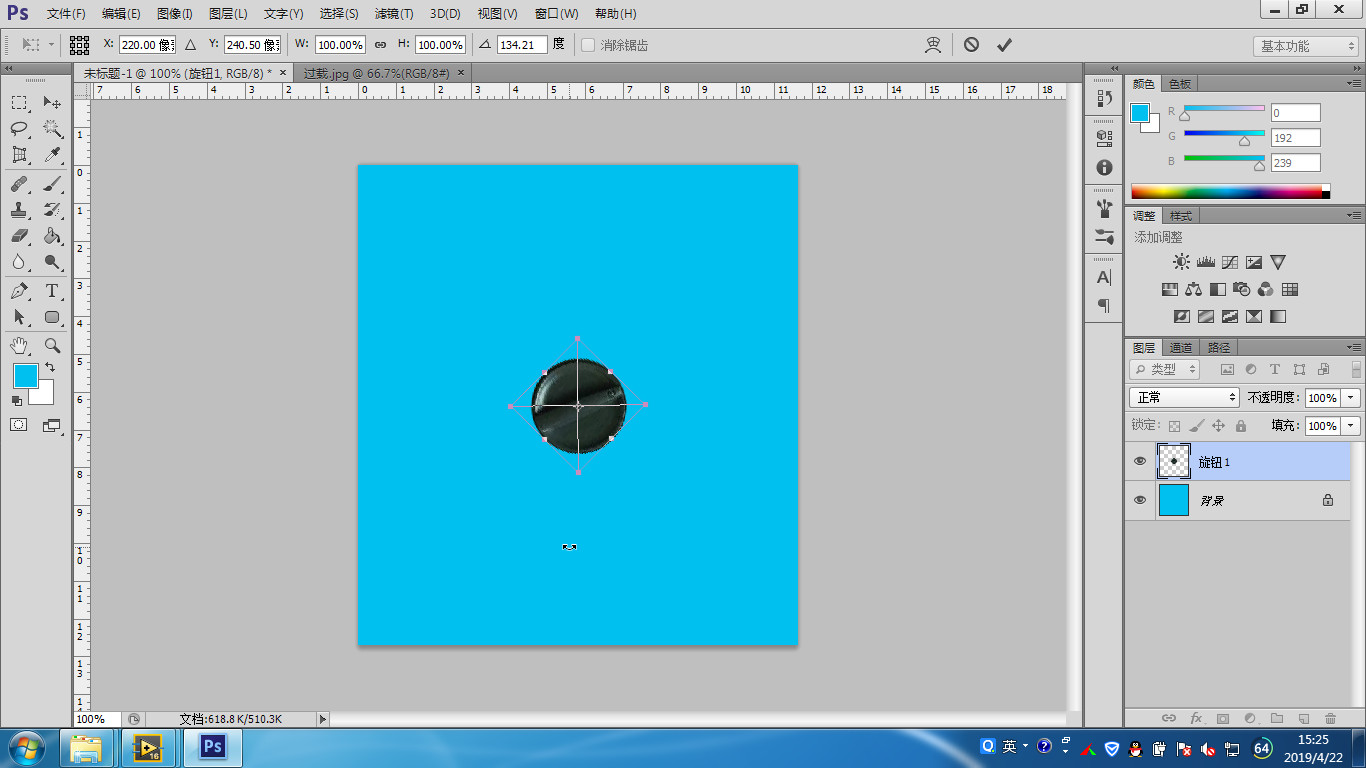Select the Paint Bucket tool
The image size is (1366, 768).
52,236
